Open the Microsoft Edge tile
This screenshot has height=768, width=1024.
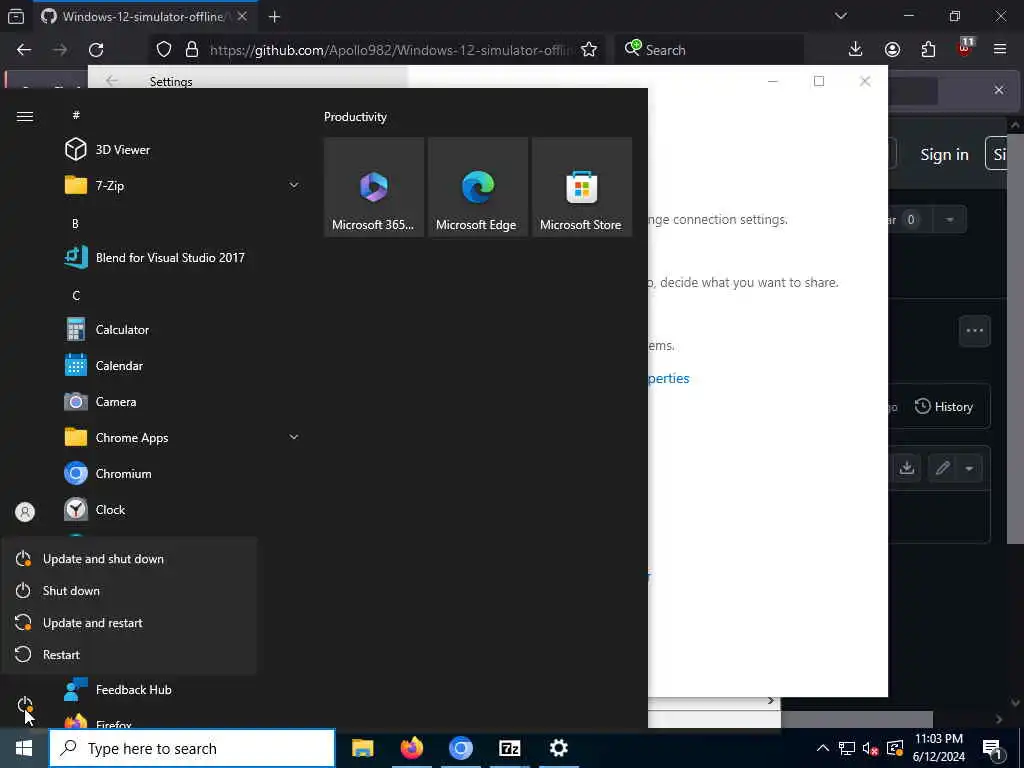click(x=477, y=186)
